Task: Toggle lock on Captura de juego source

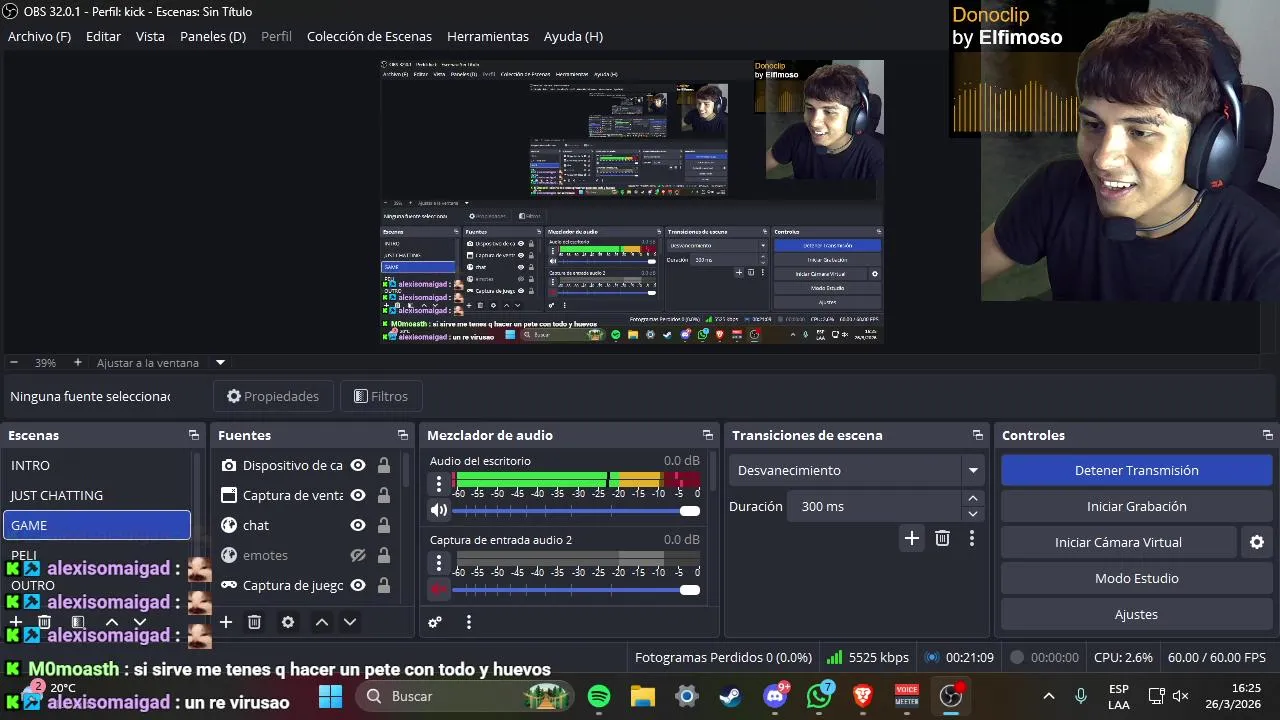Action: point(384,585)
